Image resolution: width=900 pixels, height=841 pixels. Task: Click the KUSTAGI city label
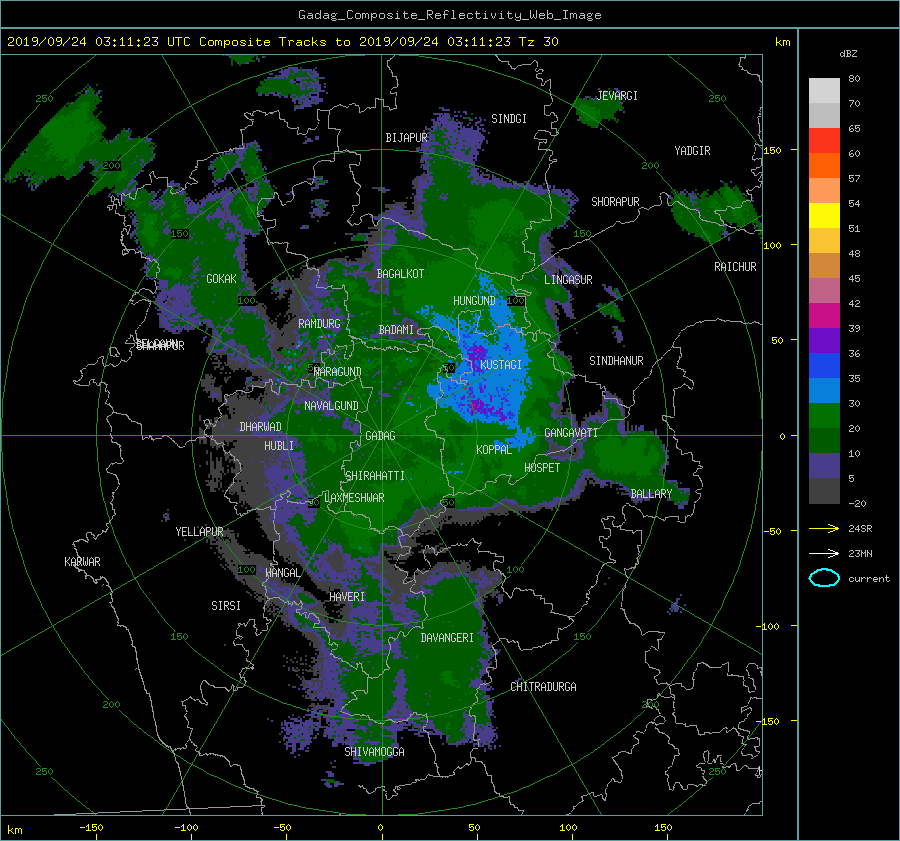point(501,365)
